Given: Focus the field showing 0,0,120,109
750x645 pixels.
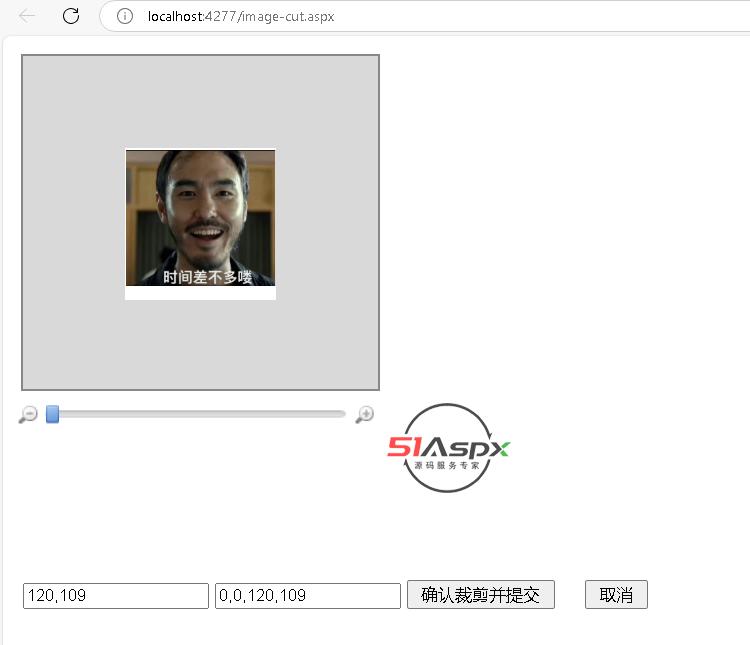Looking at the screenshot, I should click(308, 596).
